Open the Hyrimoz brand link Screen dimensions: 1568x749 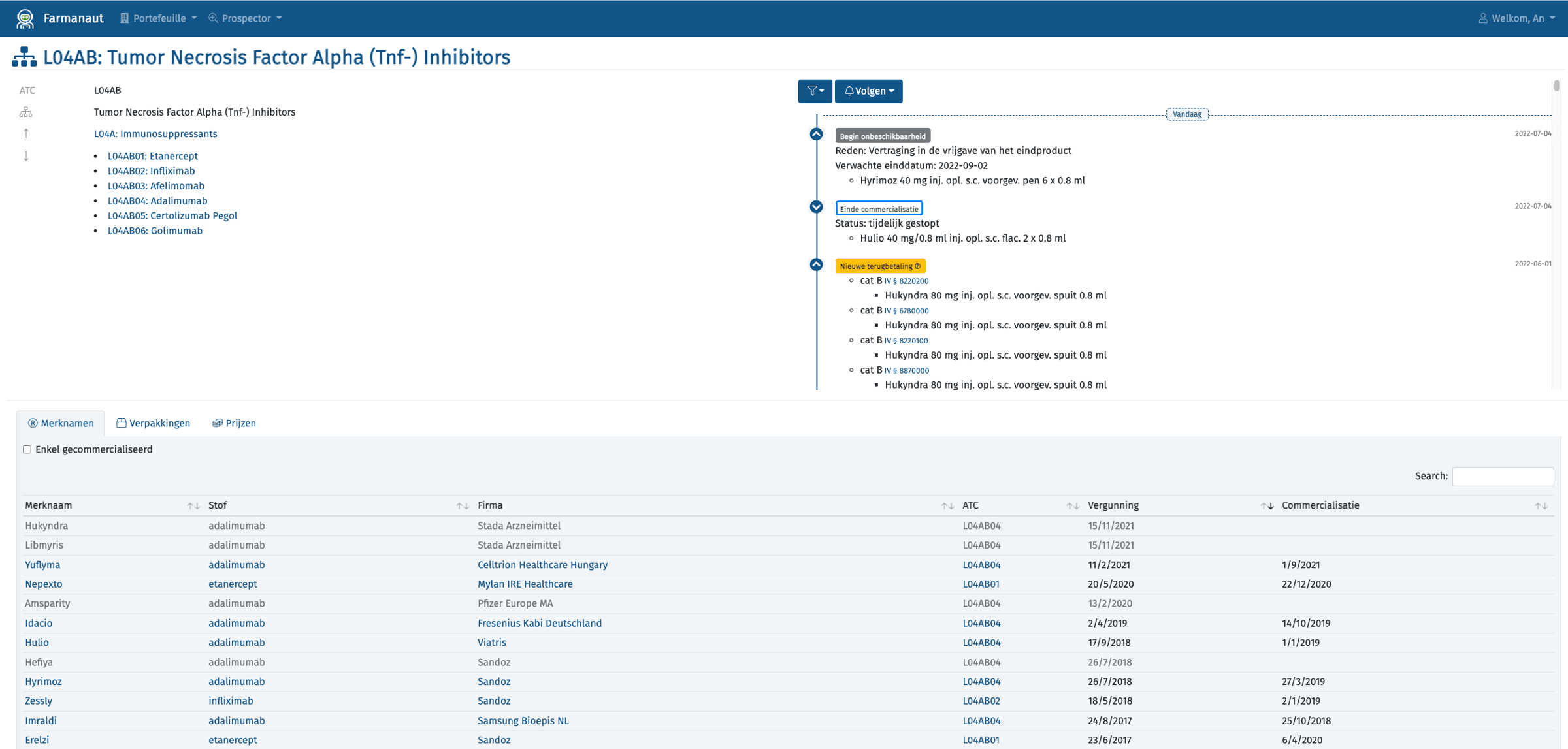click(43, 682)
